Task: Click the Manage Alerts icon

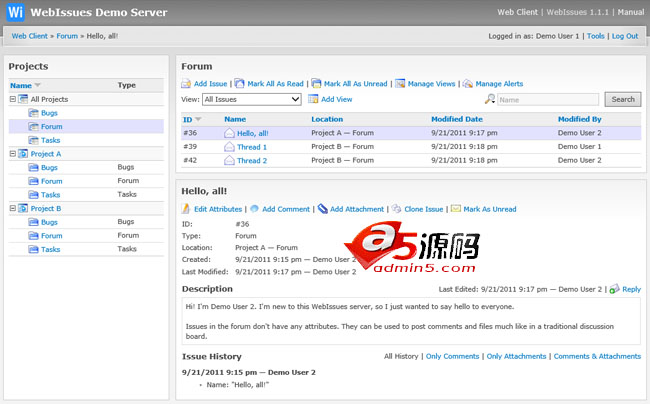Action: tap(468, 84)
